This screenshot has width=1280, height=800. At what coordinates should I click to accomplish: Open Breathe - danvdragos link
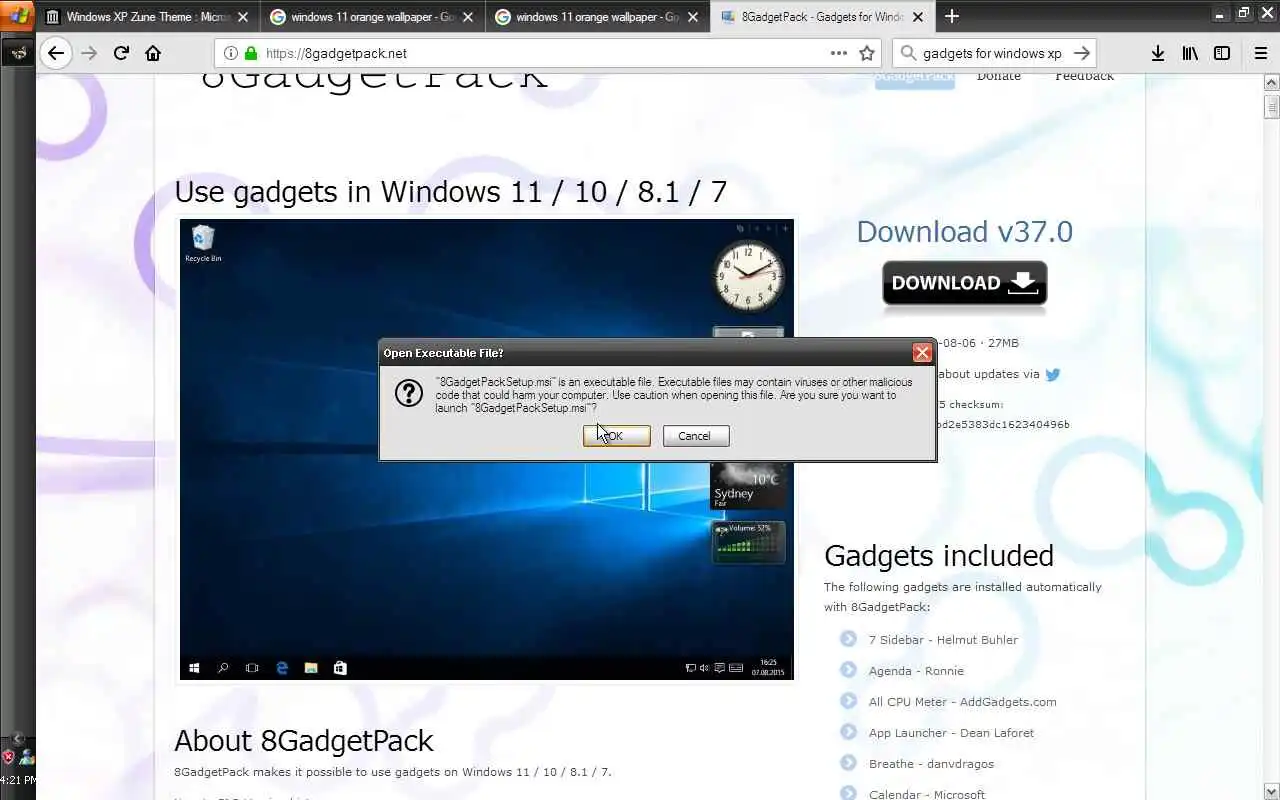[x=930, y=764]
